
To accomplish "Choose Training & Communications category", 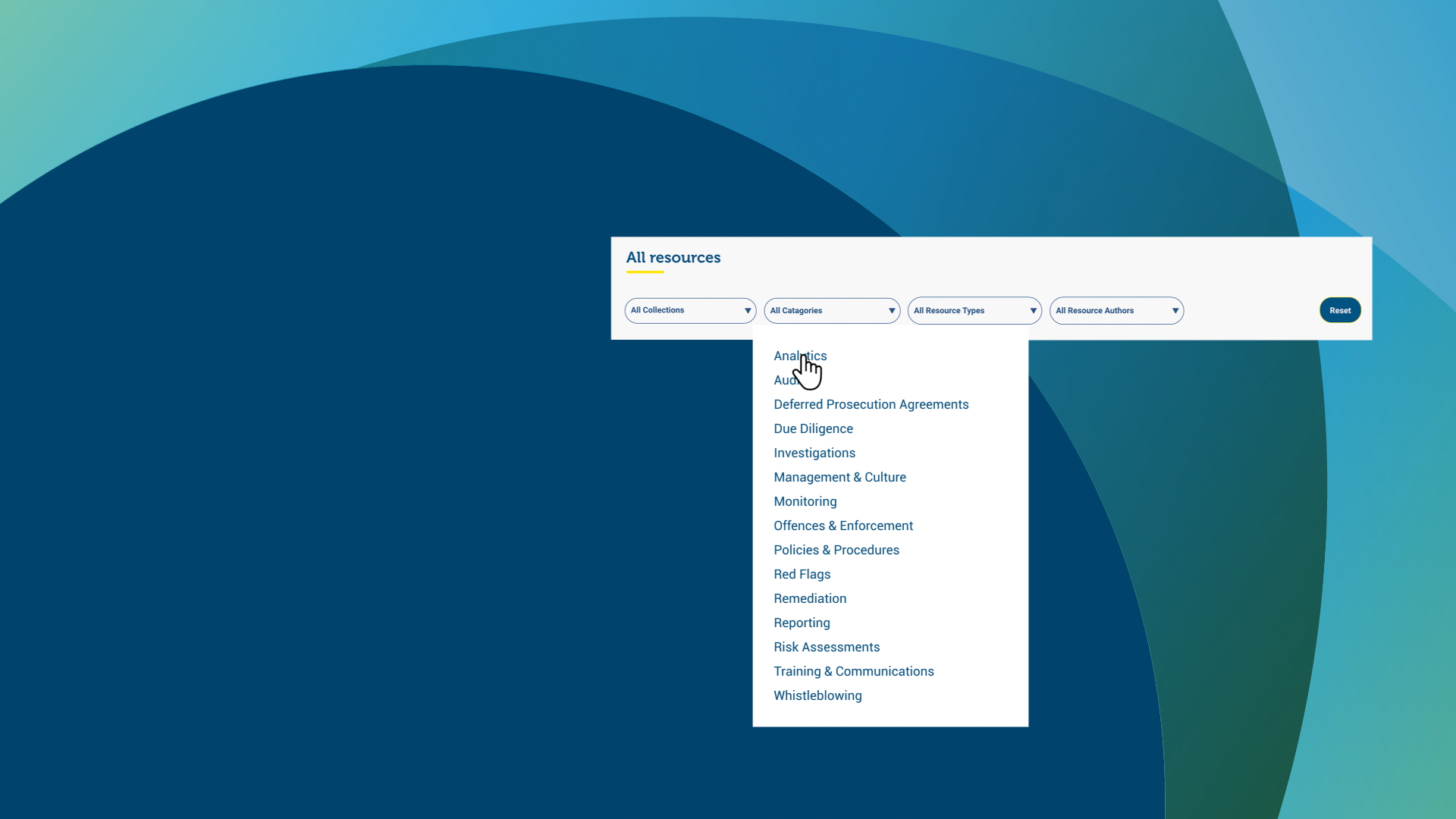I will click(853, 671).
